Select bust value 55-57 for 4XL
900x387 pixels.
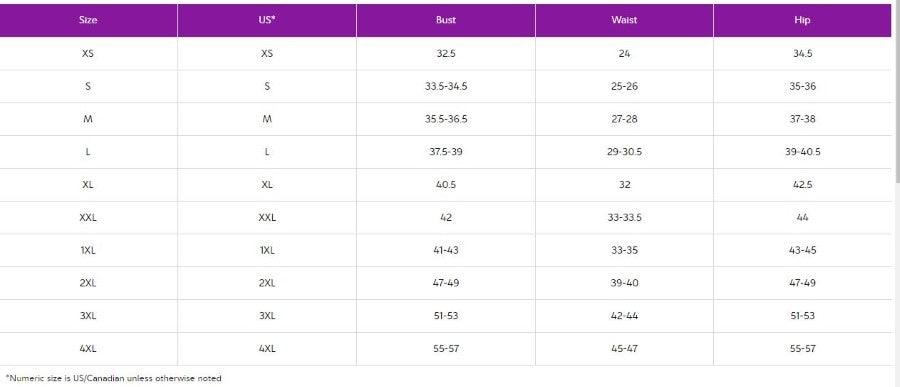click(x=445, y=349)
